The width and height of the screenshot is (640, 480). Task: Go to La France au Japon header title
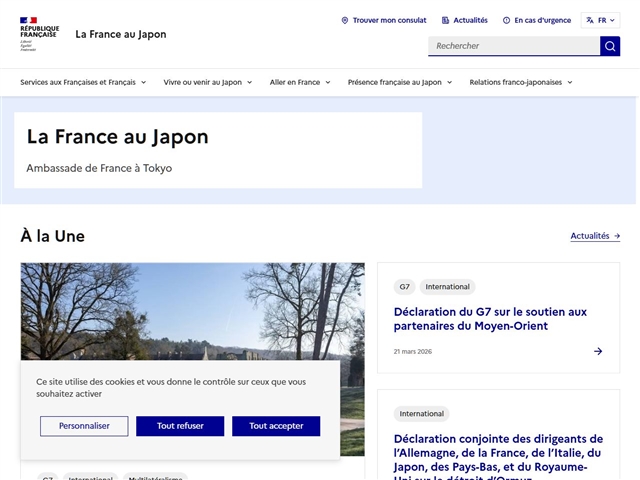121,34
